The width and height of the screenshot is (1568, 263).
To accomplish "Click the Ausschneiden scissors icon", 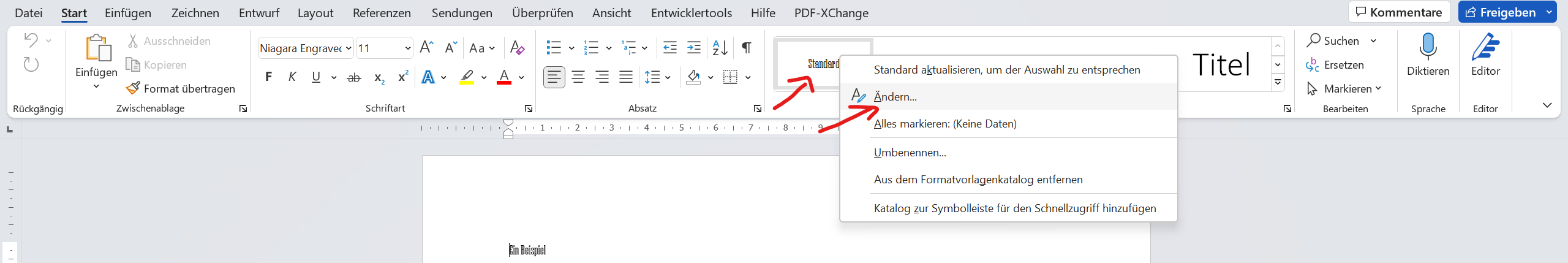I will pos(133,41).
